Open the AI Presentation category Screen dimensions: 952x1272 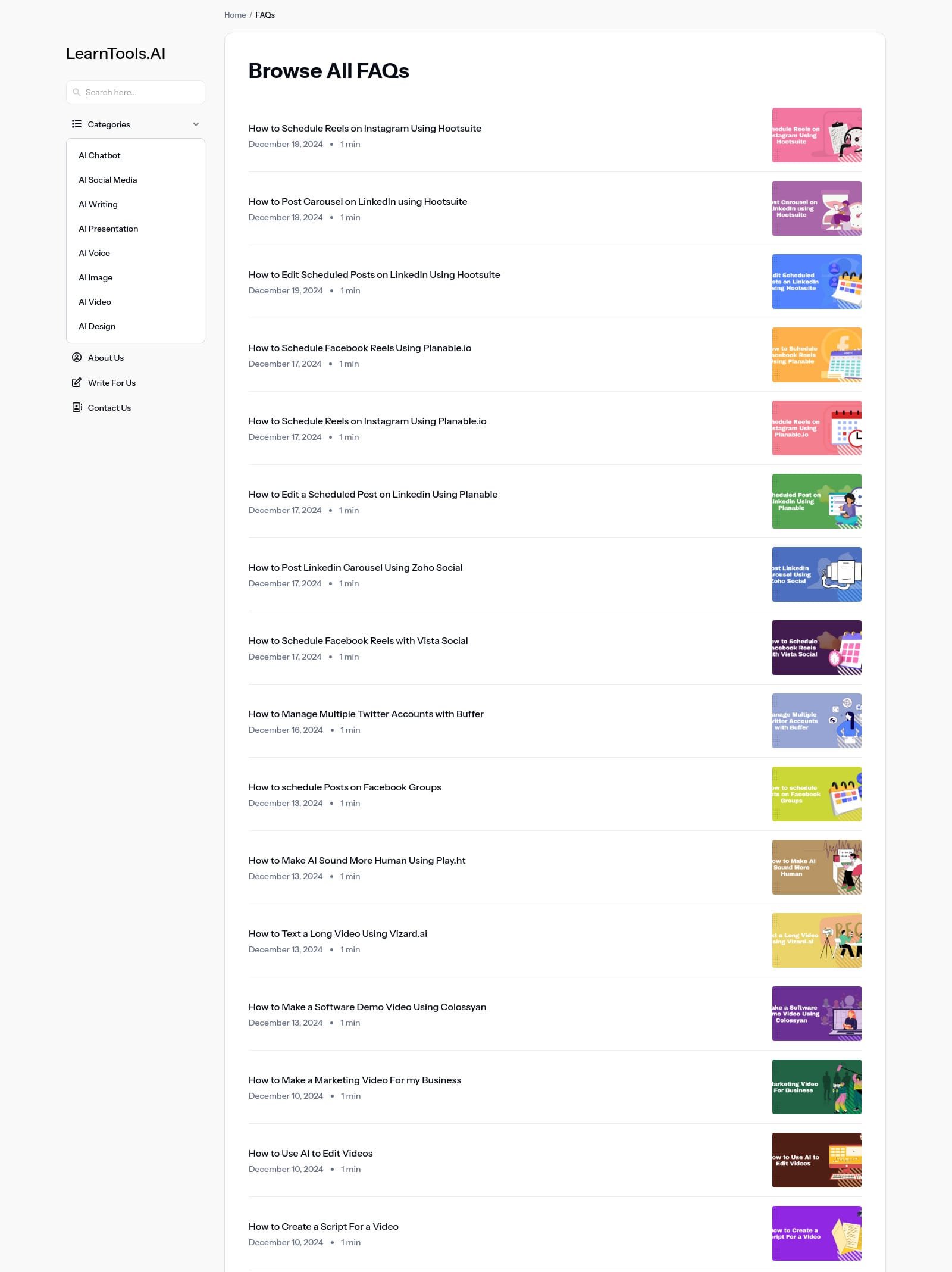click(x=108, y=229)
